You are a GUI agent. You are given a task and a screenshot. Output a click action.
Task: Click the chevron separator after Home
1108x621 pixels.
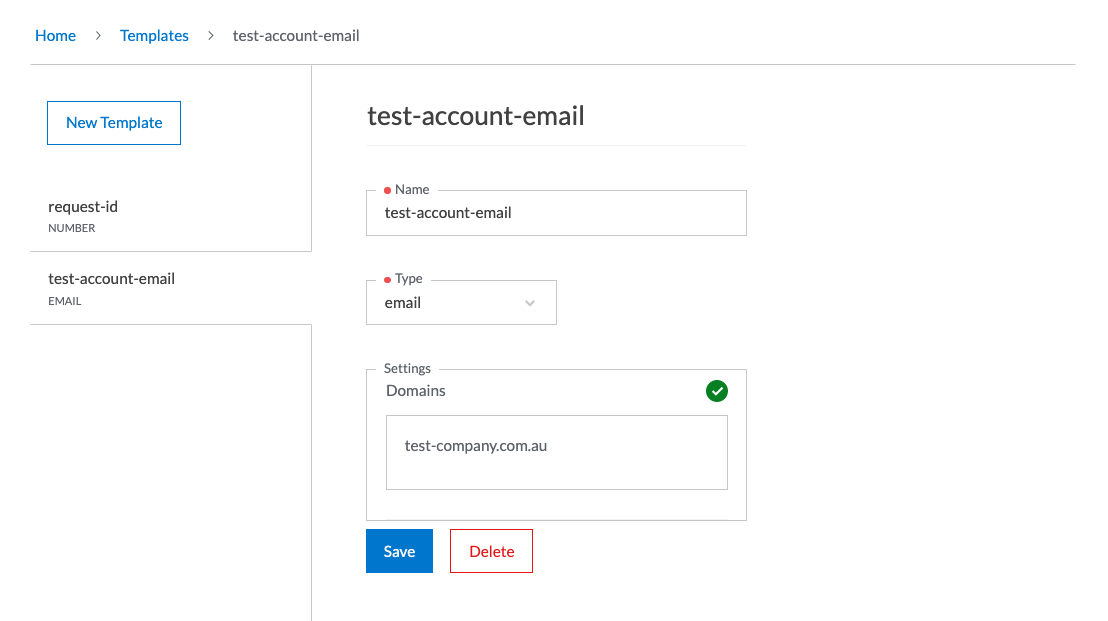pyautogui.click(x=98, y=35)
